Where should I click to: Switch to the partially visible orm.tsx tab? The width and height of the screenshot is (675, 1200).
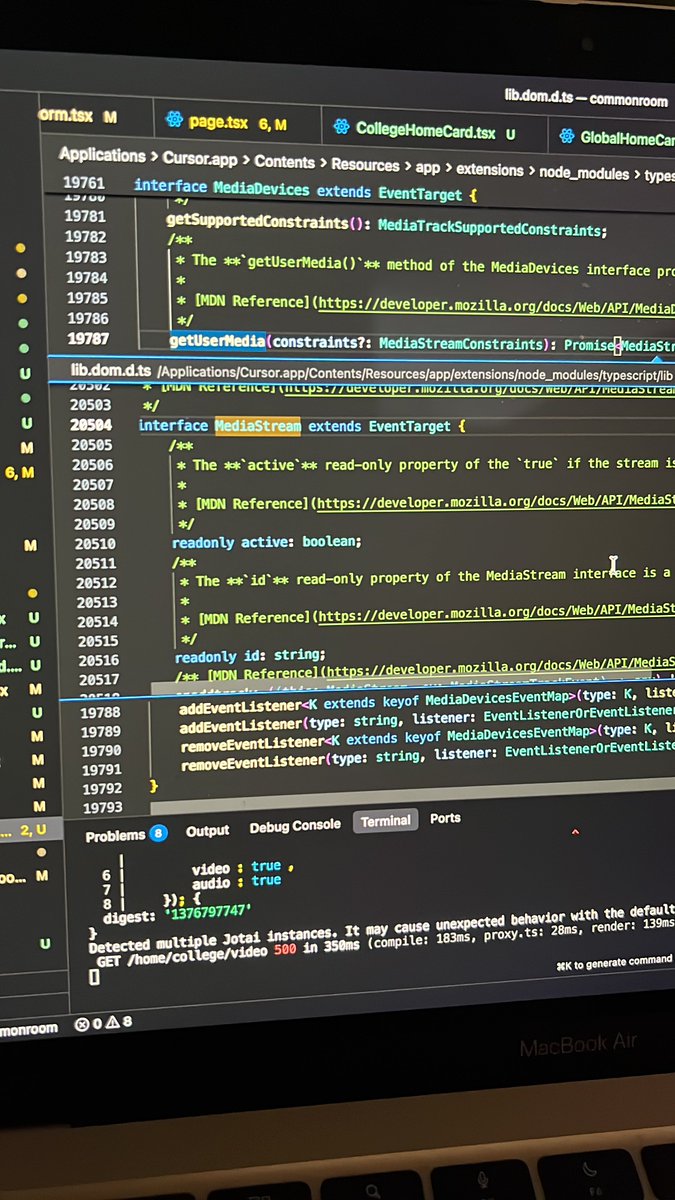coord(78,116)
